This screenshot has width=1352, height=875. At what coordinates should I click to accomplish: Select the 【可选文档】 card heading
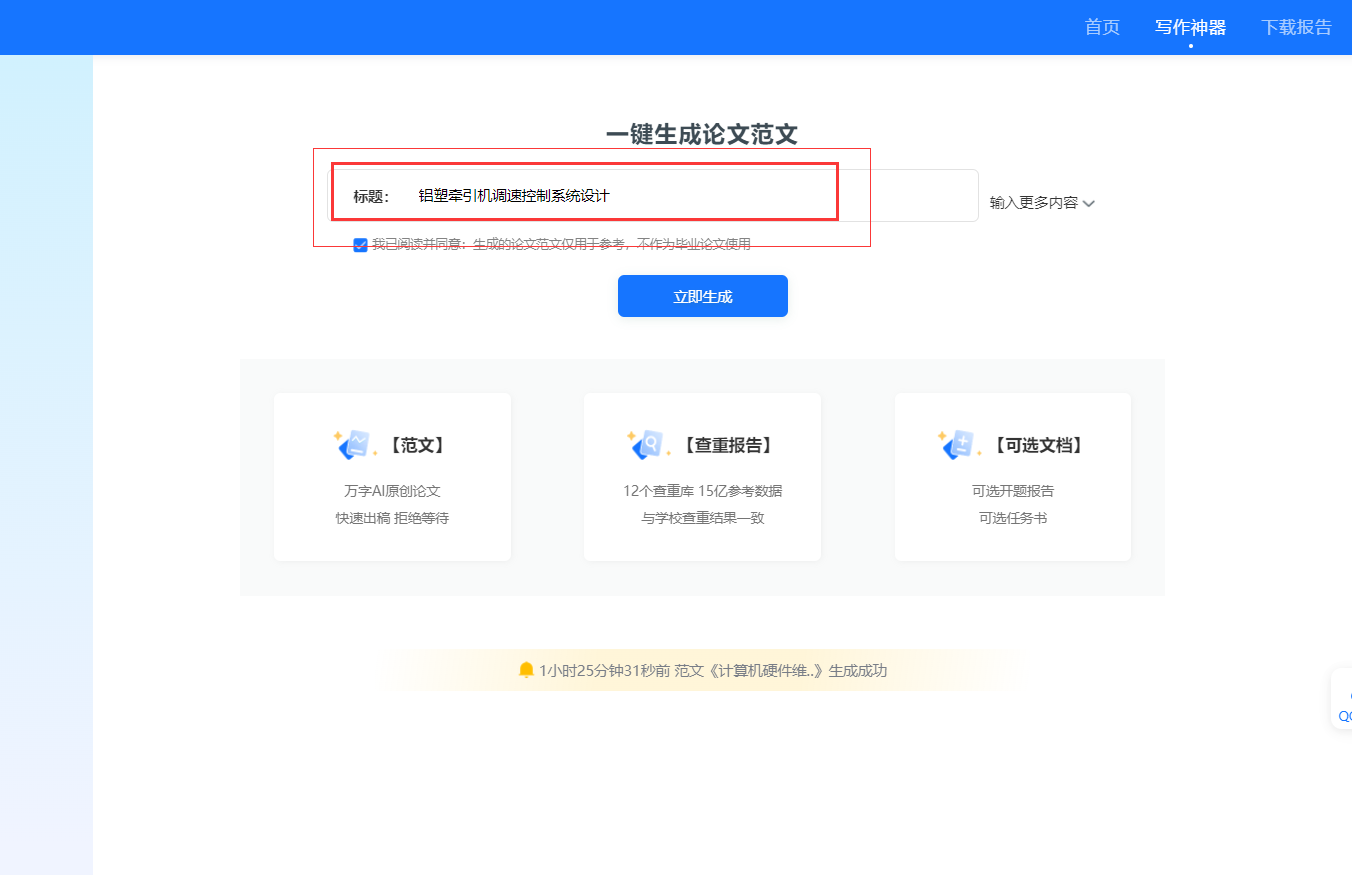1039,446
